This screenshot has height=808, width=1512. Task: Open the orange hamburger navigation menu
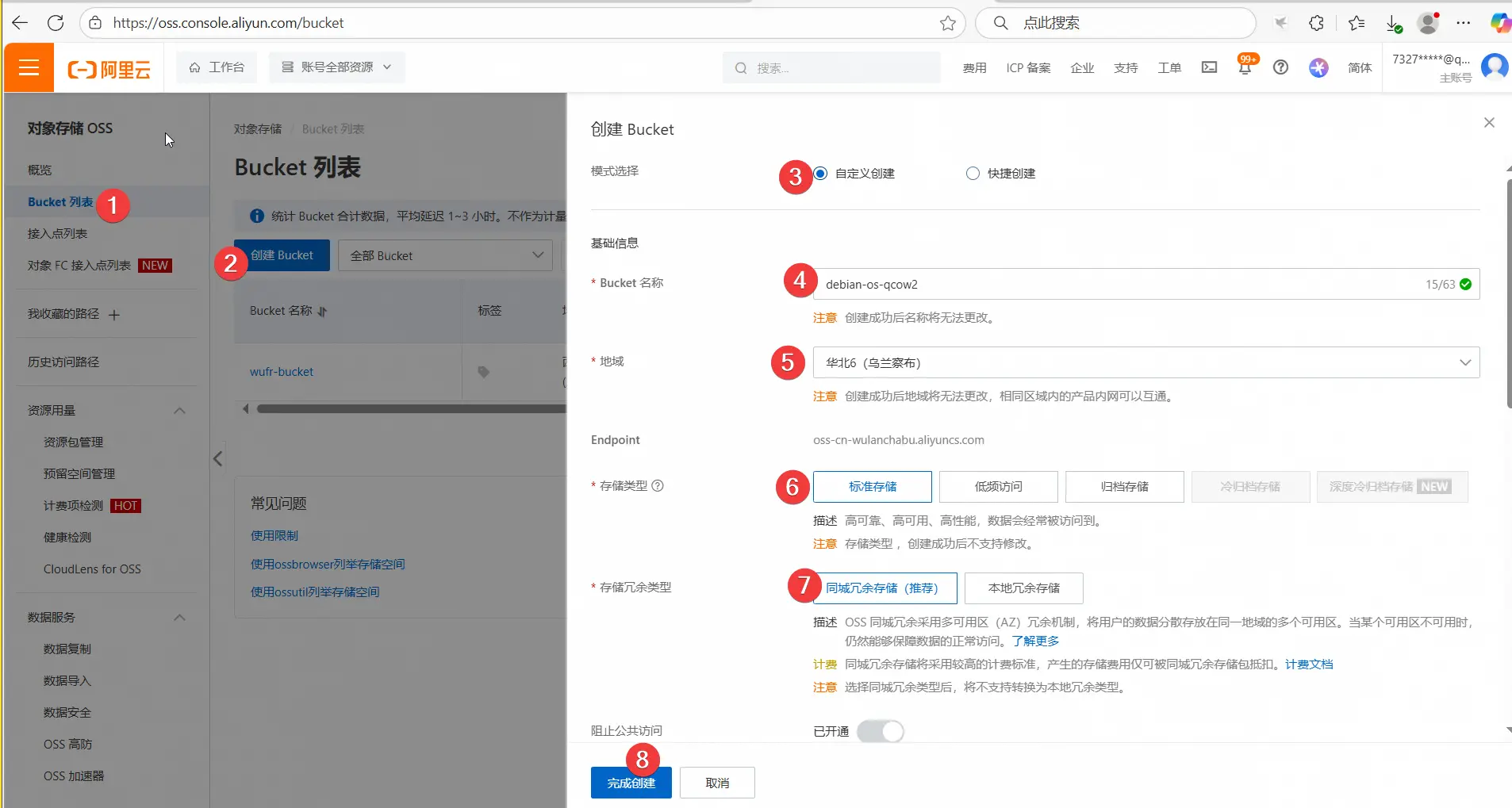(x=29, y=68)
